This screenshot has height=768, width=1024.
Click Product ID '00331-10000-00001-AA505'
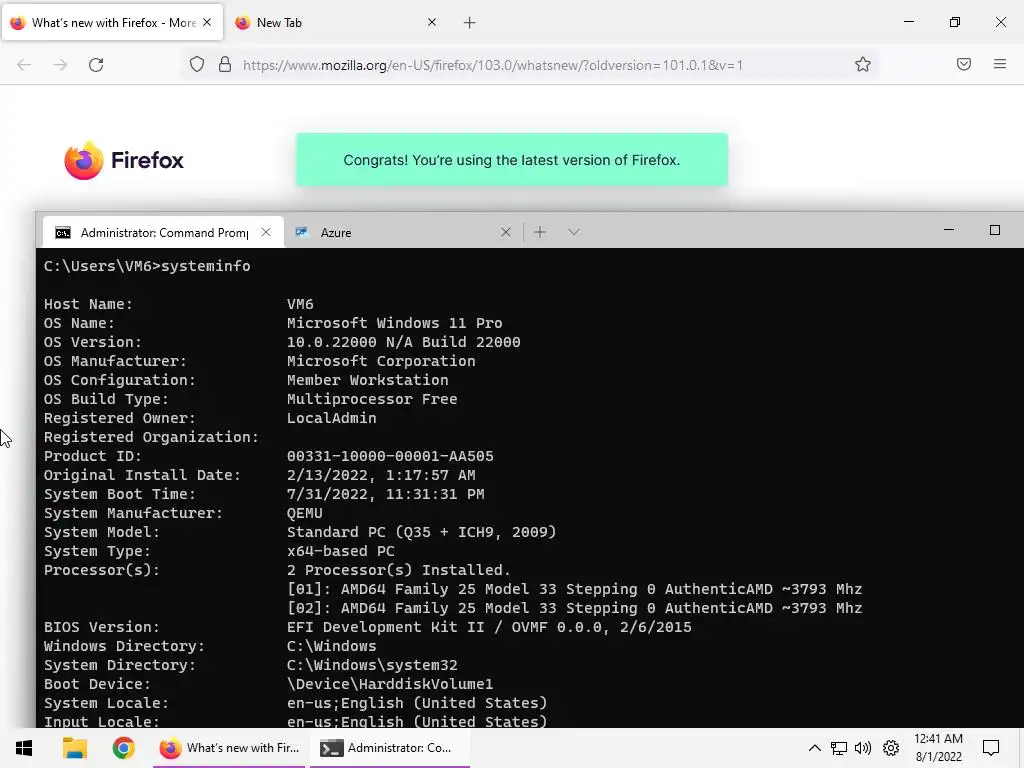tap(390, 456)
